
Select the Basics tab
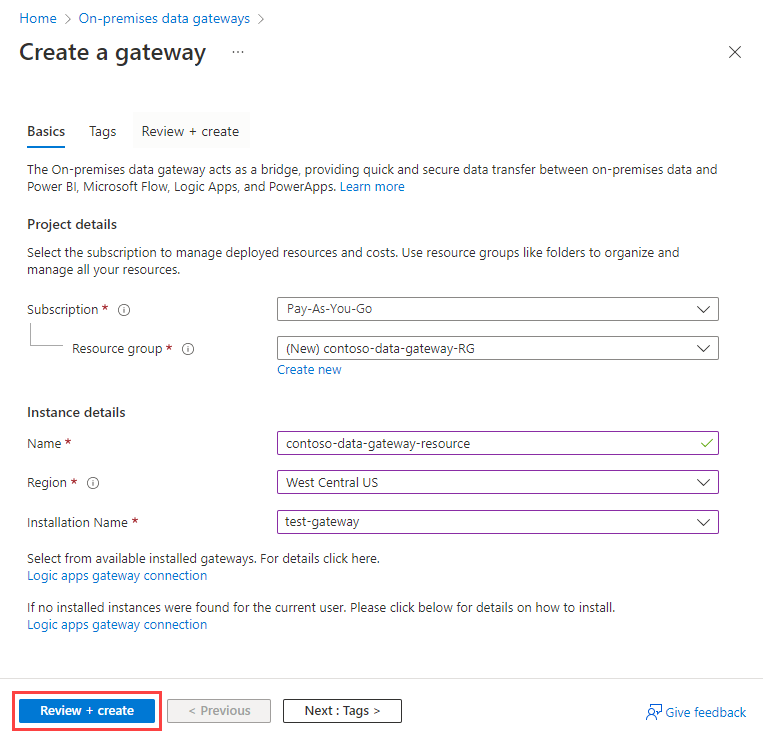click(x=46, y=131)
